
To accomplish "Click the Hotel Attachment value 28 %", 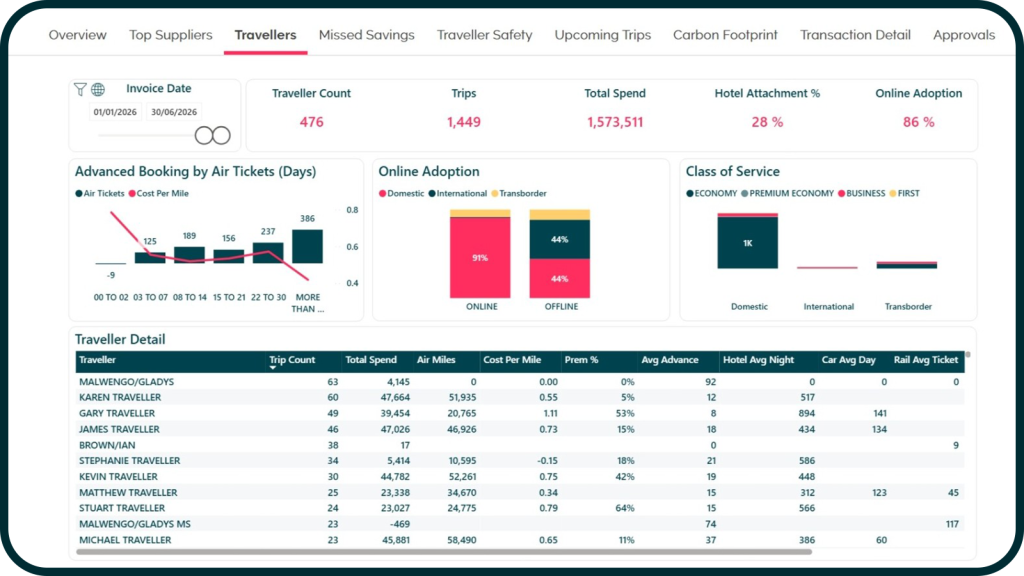I will coord(767,122).
